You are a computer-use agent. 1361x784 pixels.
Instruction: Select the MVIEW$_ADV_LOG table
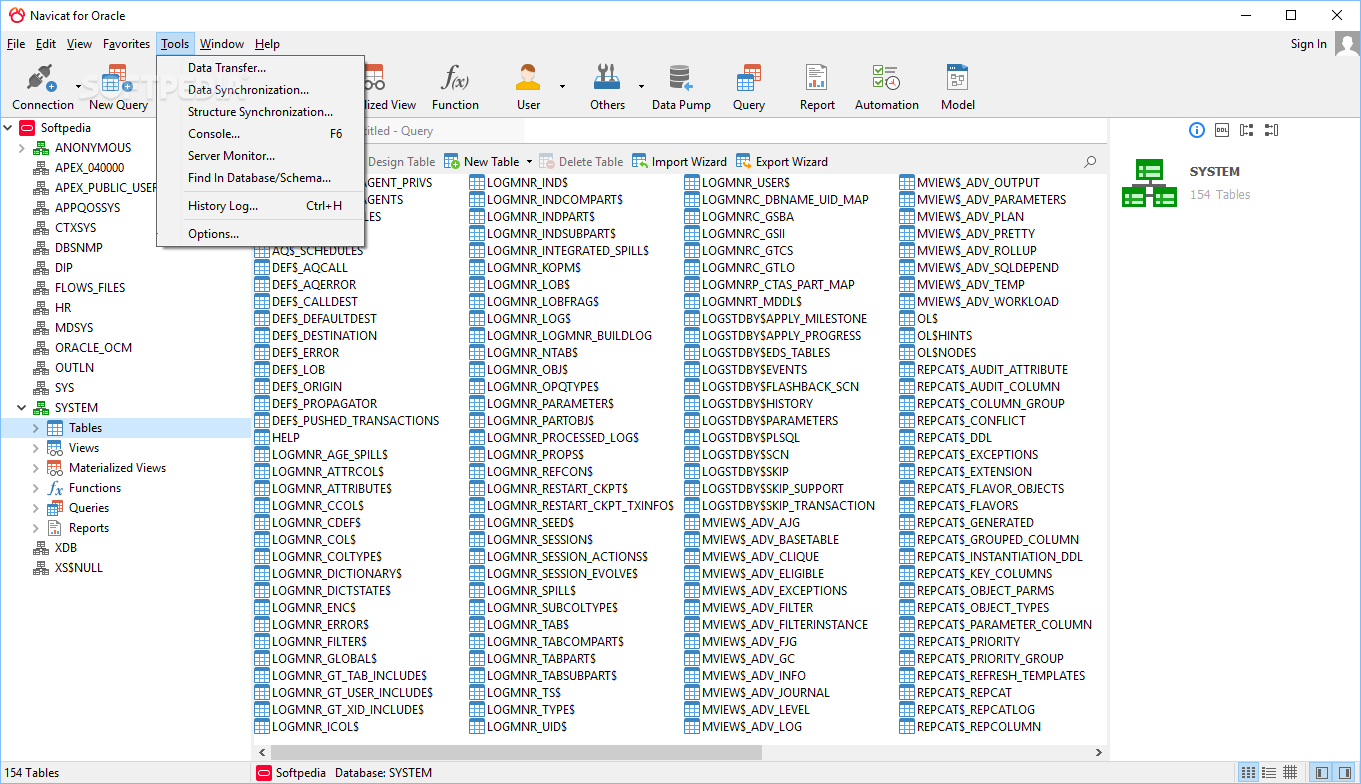click(x=752, y=727)
